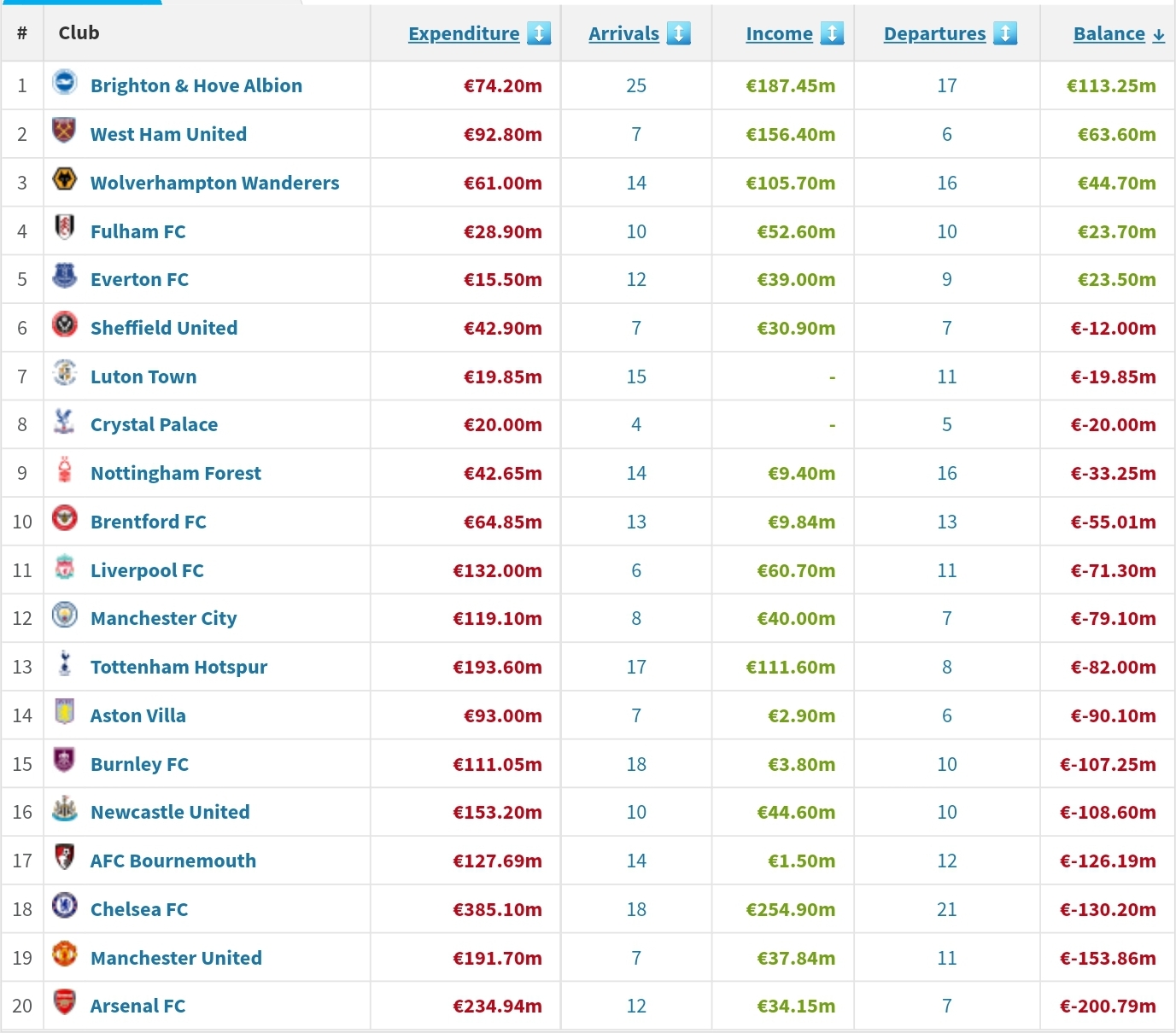Click the West Ham United crest icon
Image resolution: width=1176 pixels, height=1033 pixels.
(64, 131)
